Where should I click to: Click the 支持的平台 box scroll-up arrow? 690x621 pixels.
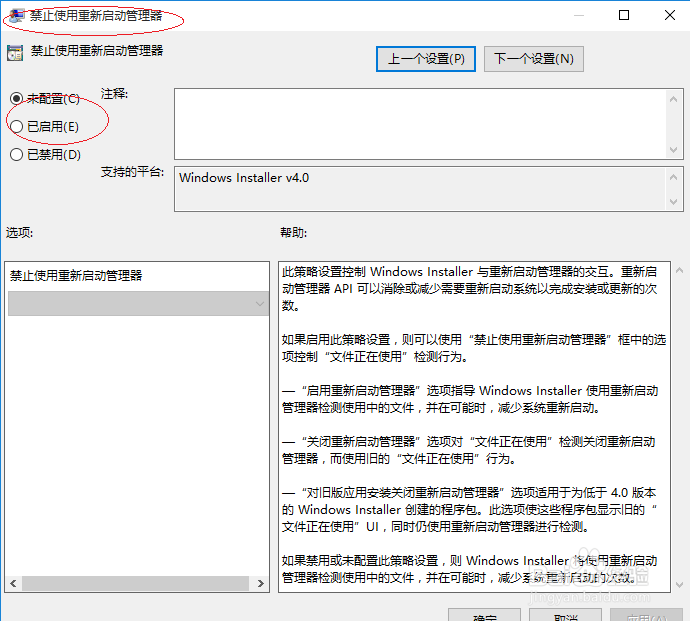click(x=673, y=177)
